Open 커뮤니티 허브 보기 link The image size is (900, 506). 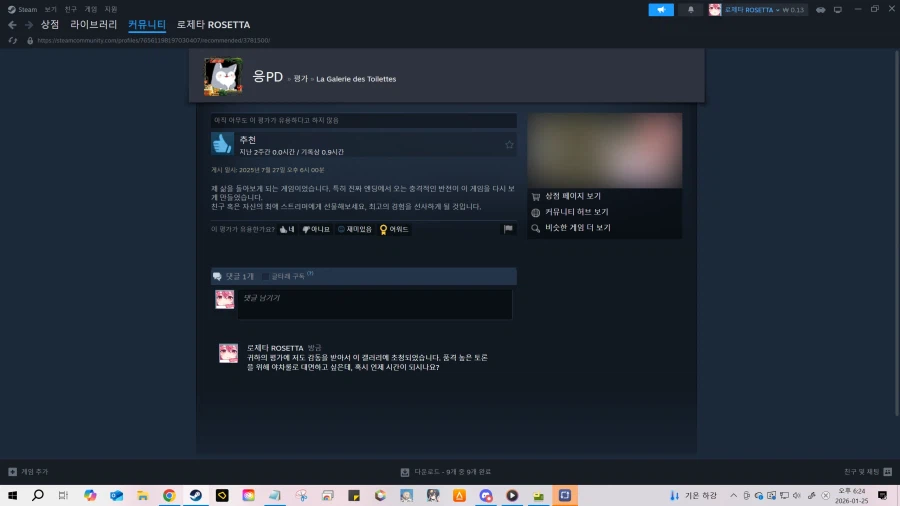[576, 212]
